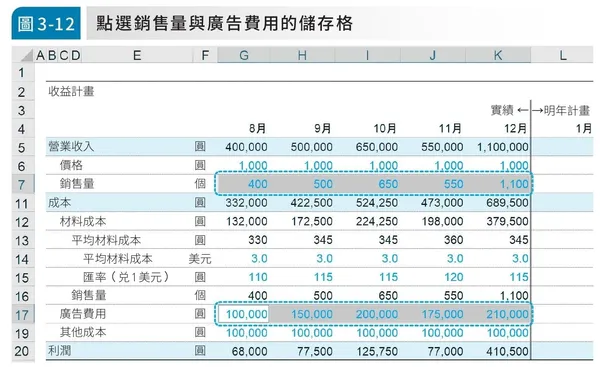
Task: Click the 172,500 material cost cell
Action: click(311, 222)
